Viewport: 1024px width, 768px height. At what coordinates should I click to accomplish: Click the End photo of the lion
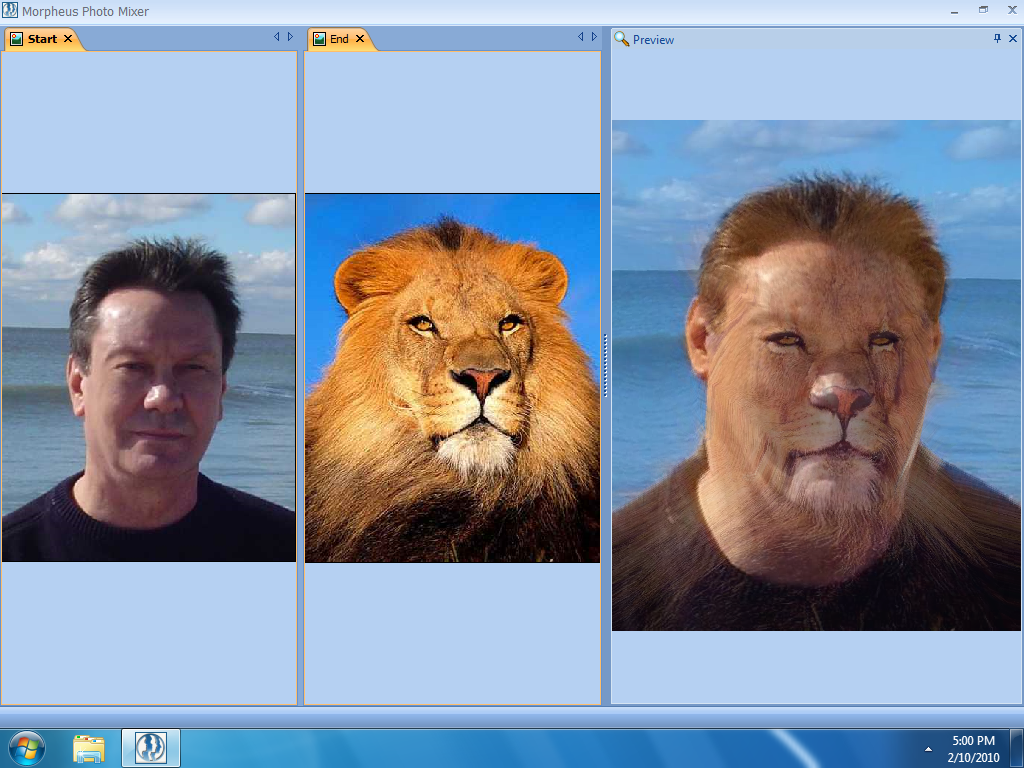[453, 377]
